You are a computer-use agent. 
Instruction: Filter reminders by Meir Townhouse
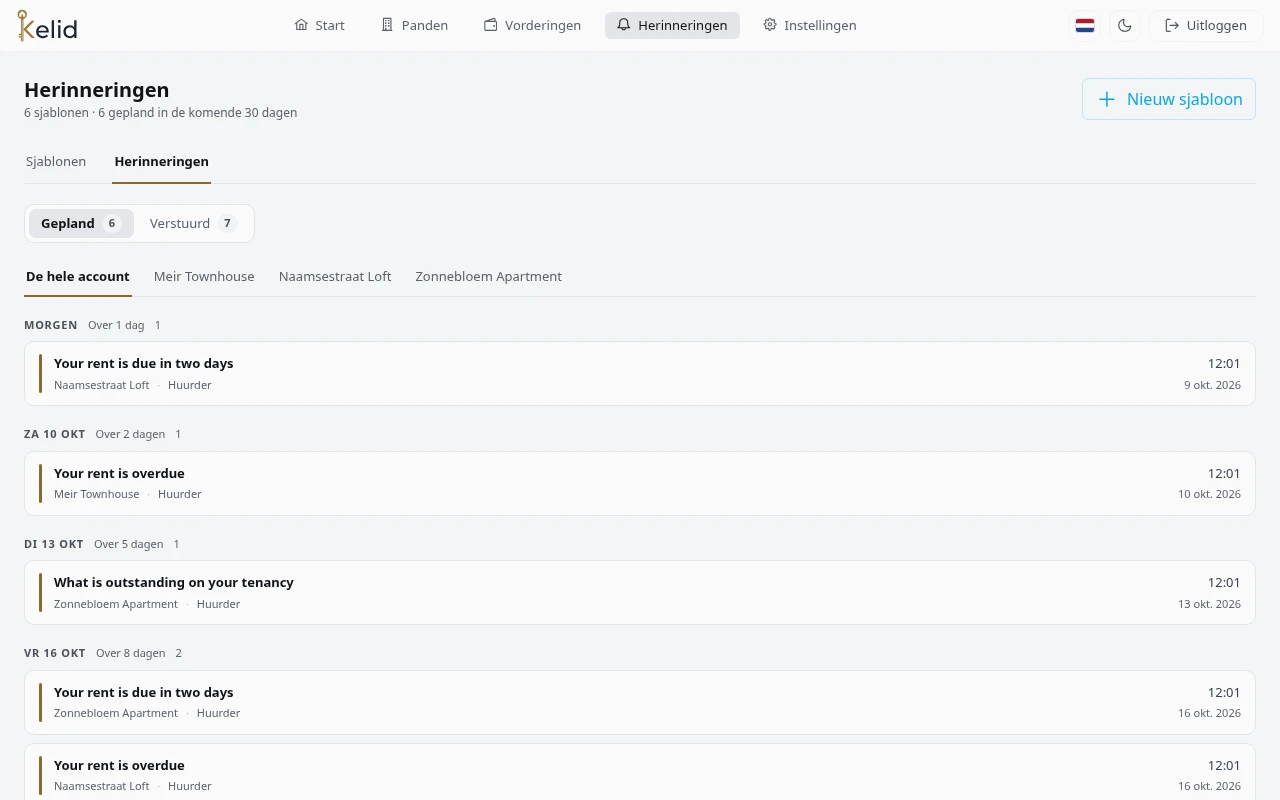pyautogui.click(x=204, y=277)
